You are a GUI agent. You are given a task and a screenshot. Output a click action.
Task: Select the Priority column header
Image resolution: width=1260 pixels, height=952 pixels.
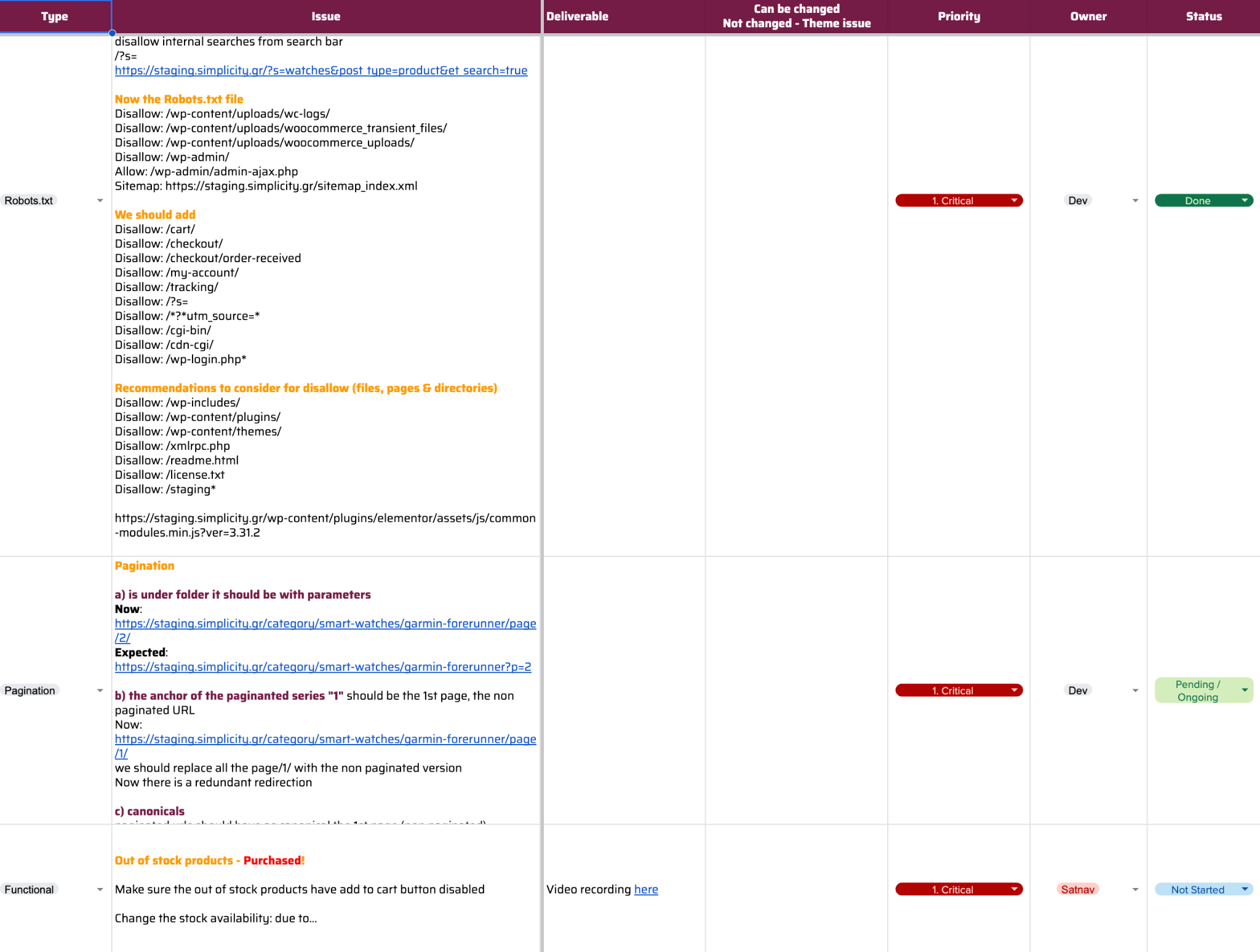959,17
